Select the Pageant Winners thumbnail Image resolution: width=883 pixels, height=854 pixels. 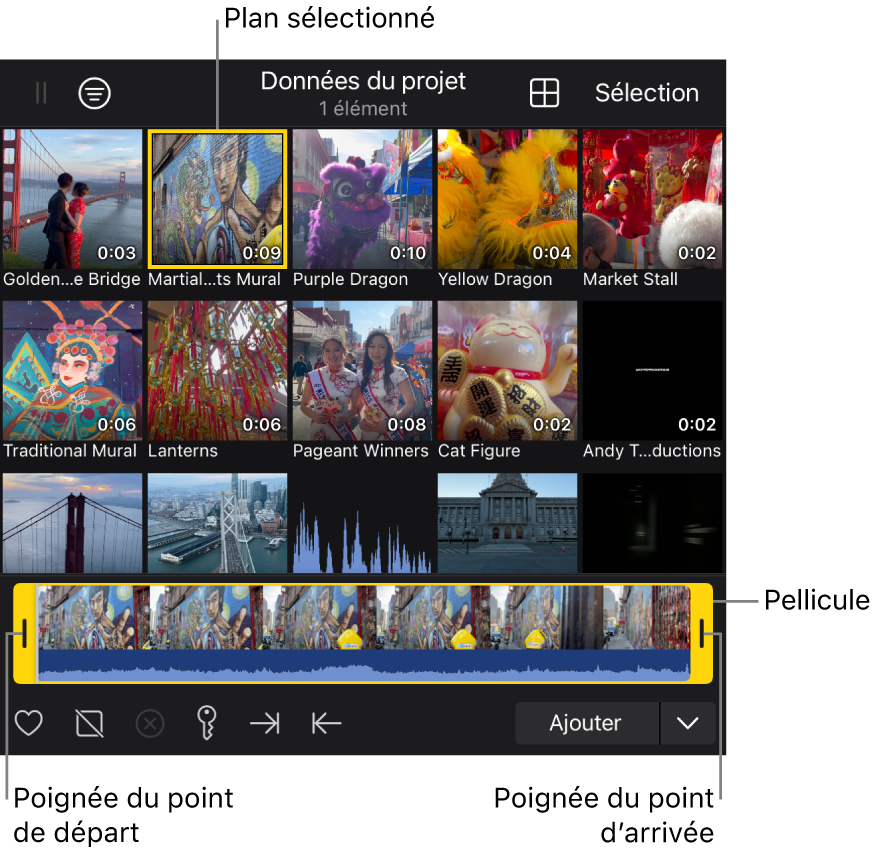(362, 371)
